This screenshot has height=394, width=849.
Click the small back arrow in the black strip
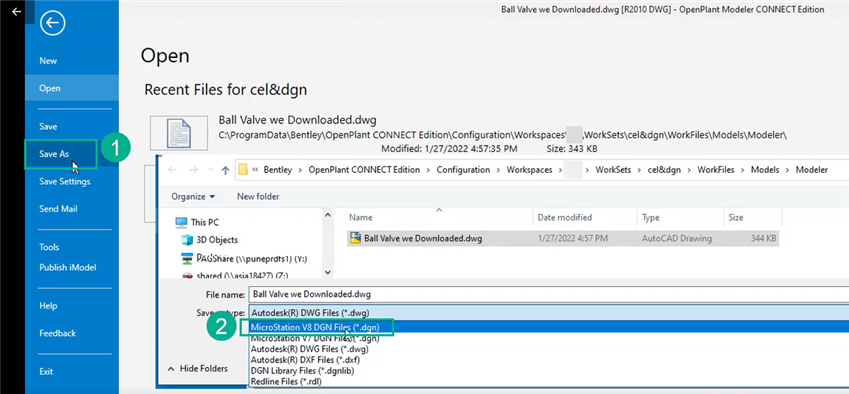(17, 11)
